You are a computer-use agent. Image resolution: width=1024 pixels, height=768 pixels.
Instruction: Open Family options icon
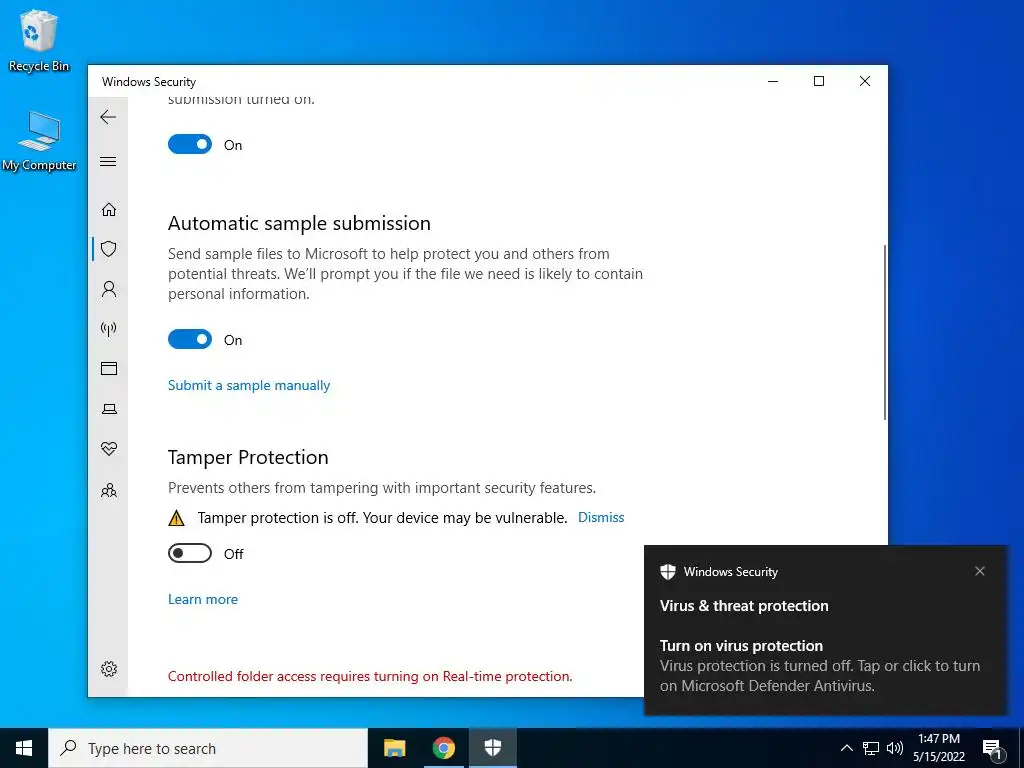(x=109, y=490)
